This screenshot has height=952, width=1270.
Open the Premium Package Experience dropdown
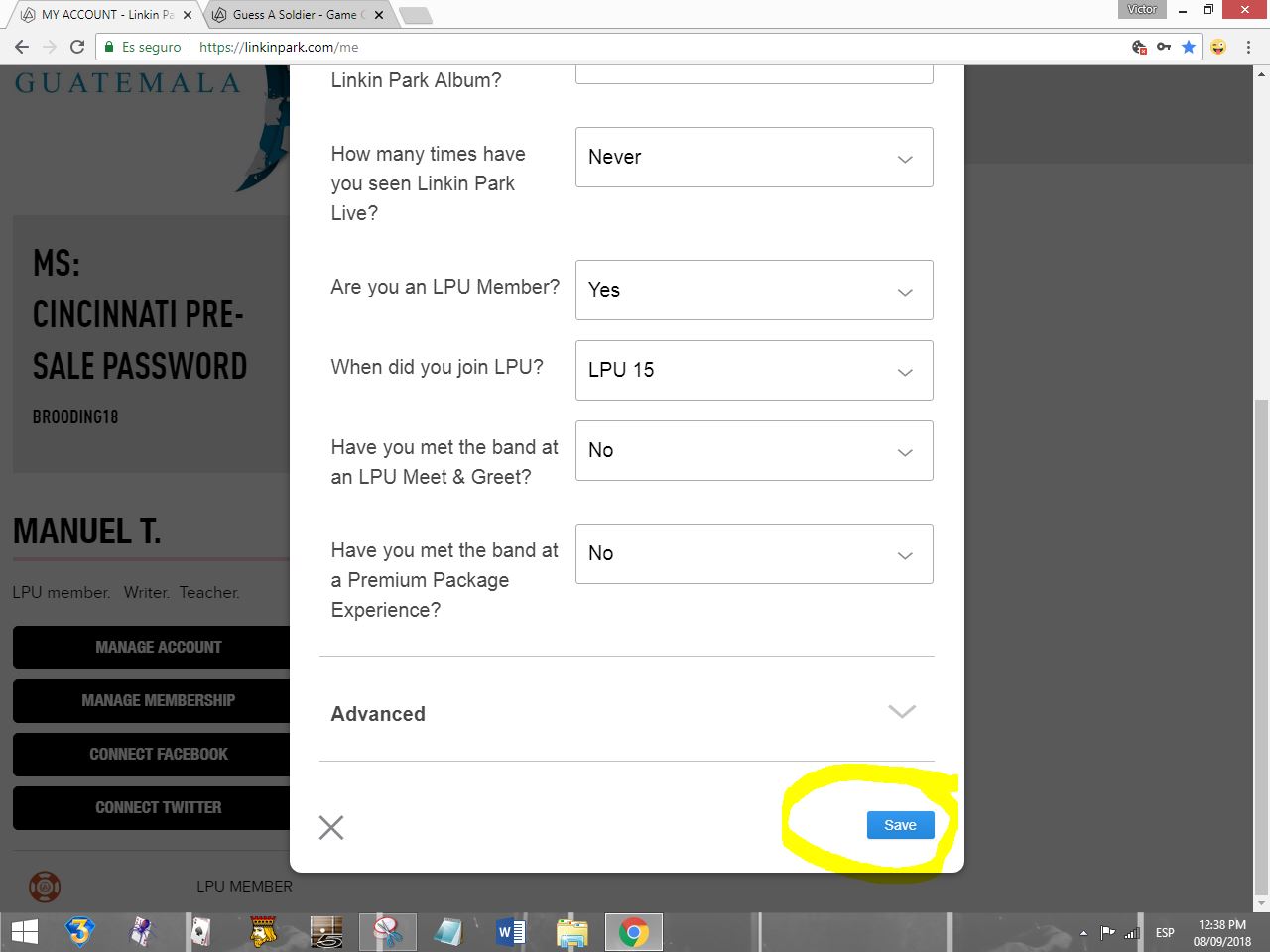coord(754,553)
